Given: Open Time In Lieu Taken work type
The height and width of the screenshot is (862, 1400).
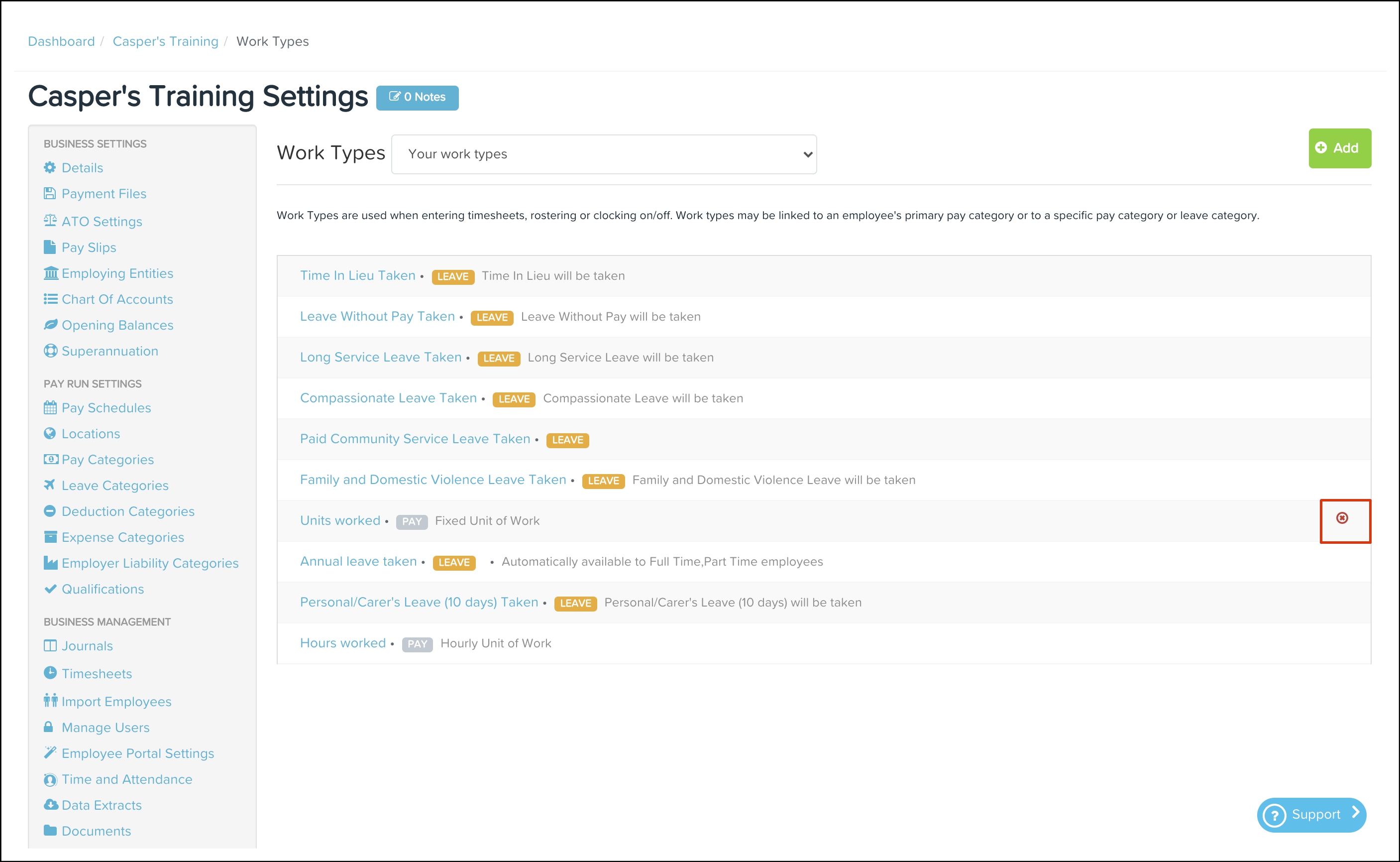Looking at the screenshot, I should pyautogui.click(x=357, y=275).
